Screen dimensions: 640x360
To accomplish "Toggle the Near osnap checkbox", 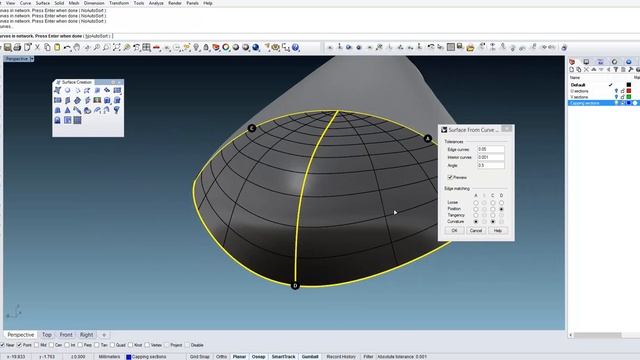I will tap(2, 345).
